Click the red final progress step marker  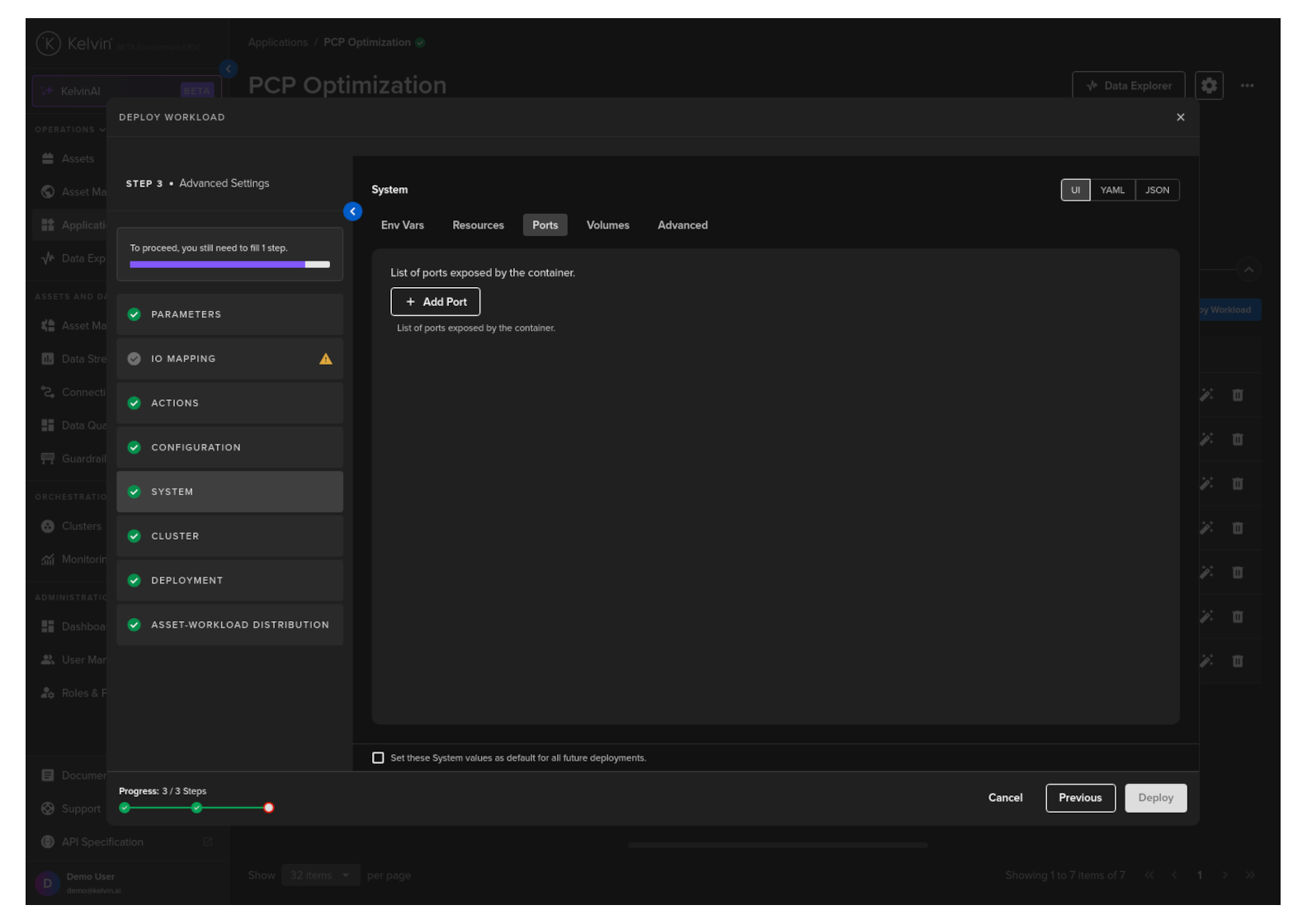click(268, 808)
